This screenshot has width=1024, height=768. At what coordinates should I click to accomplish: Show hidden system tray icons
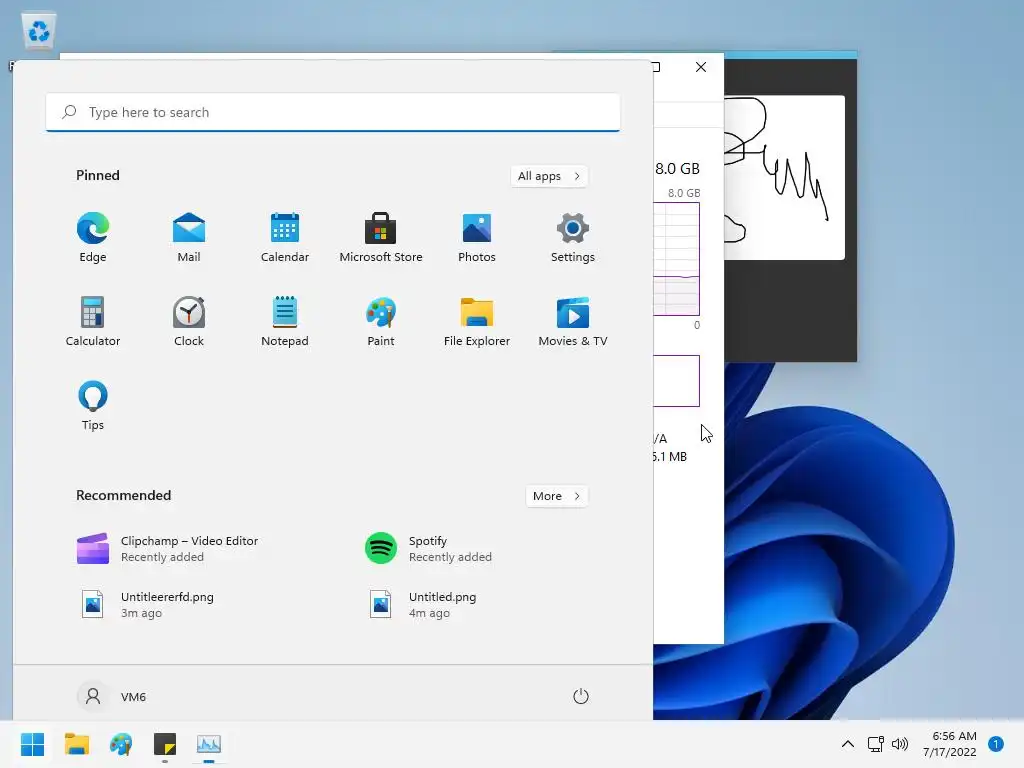847,744
